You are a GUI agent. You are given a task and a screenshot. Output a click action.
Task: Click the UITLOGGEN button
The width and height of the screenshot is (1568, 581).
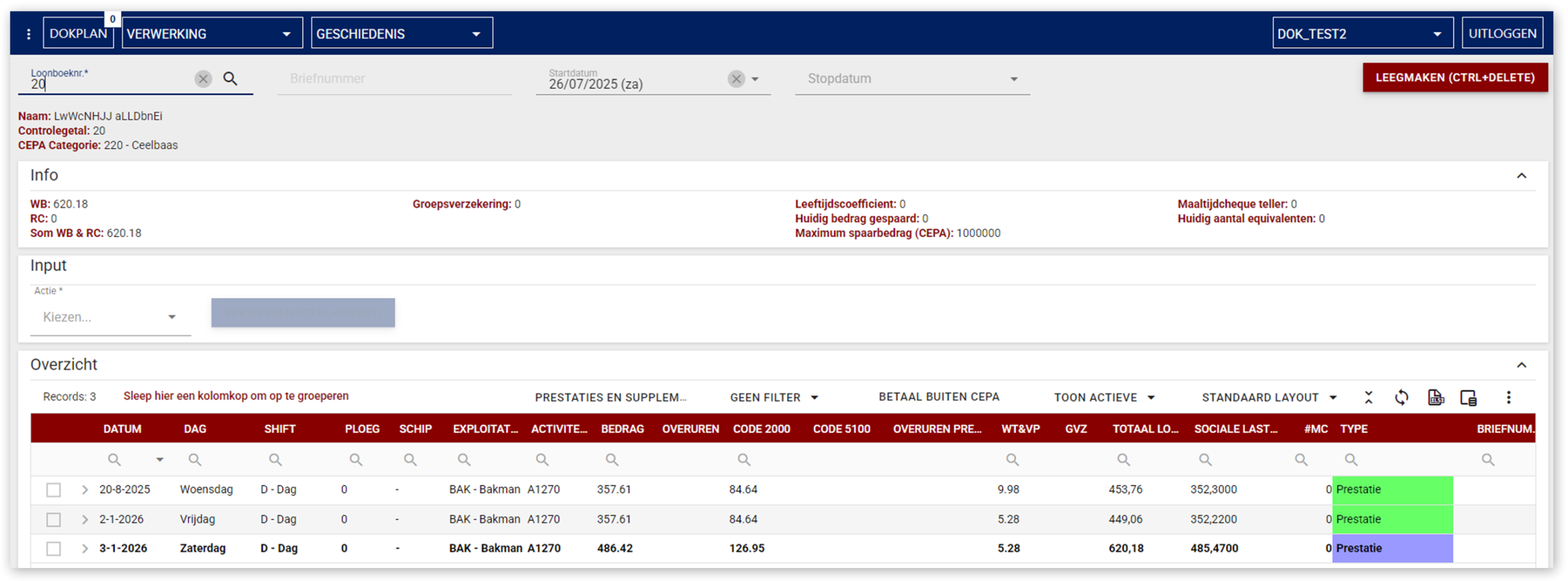click(x=1502, y=34)
